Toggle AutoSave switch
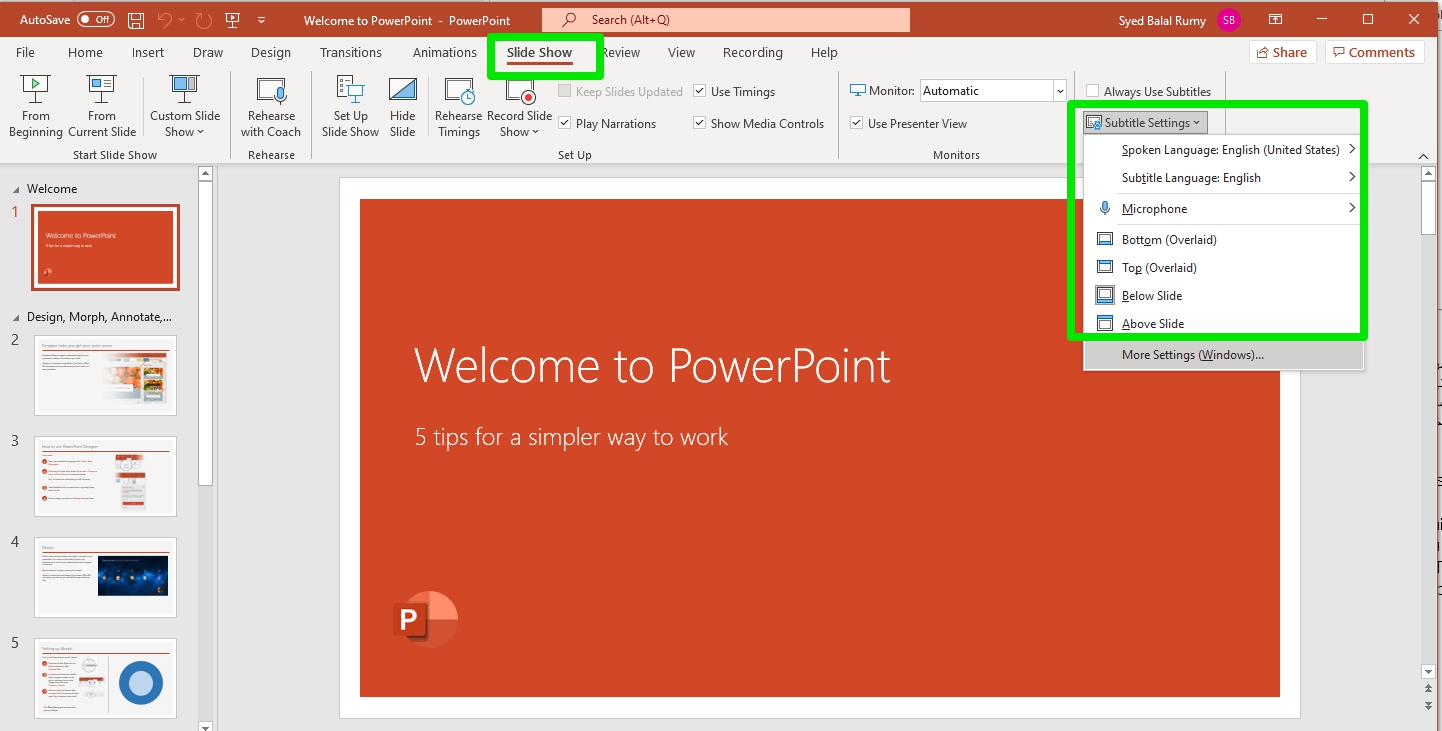Viewport: 1442px width, 731px height. [x=96, y=20]
